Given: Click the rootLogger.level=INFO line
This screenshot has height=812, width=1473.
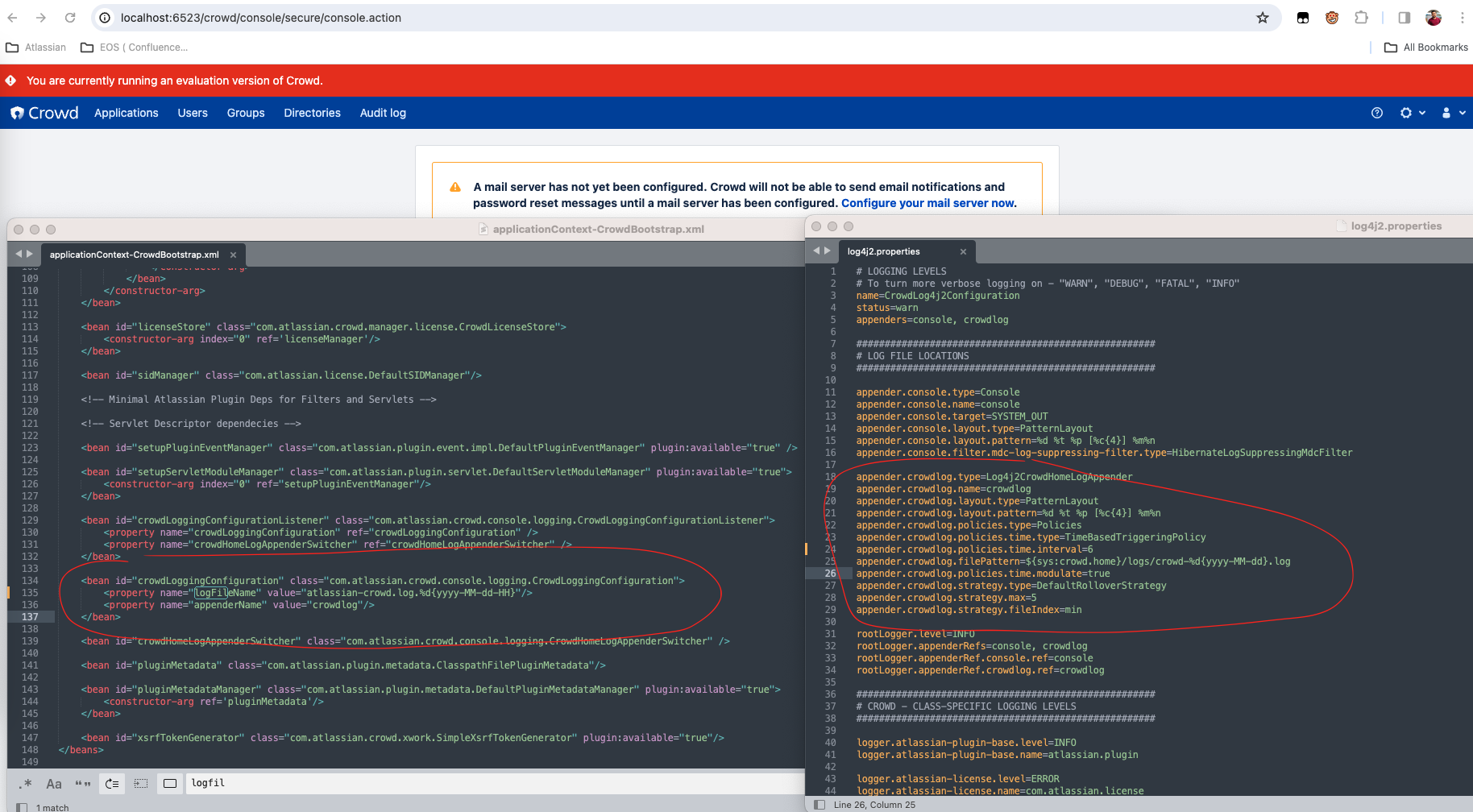Looking at the screenshot, I should [x=915, y=634].
